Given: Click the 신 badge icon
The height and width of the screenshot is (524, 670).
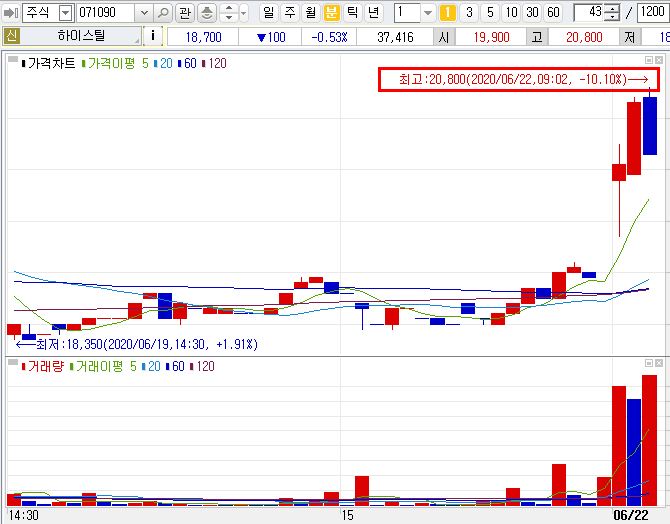Looking at the screenshot, I should click(12, 36).
